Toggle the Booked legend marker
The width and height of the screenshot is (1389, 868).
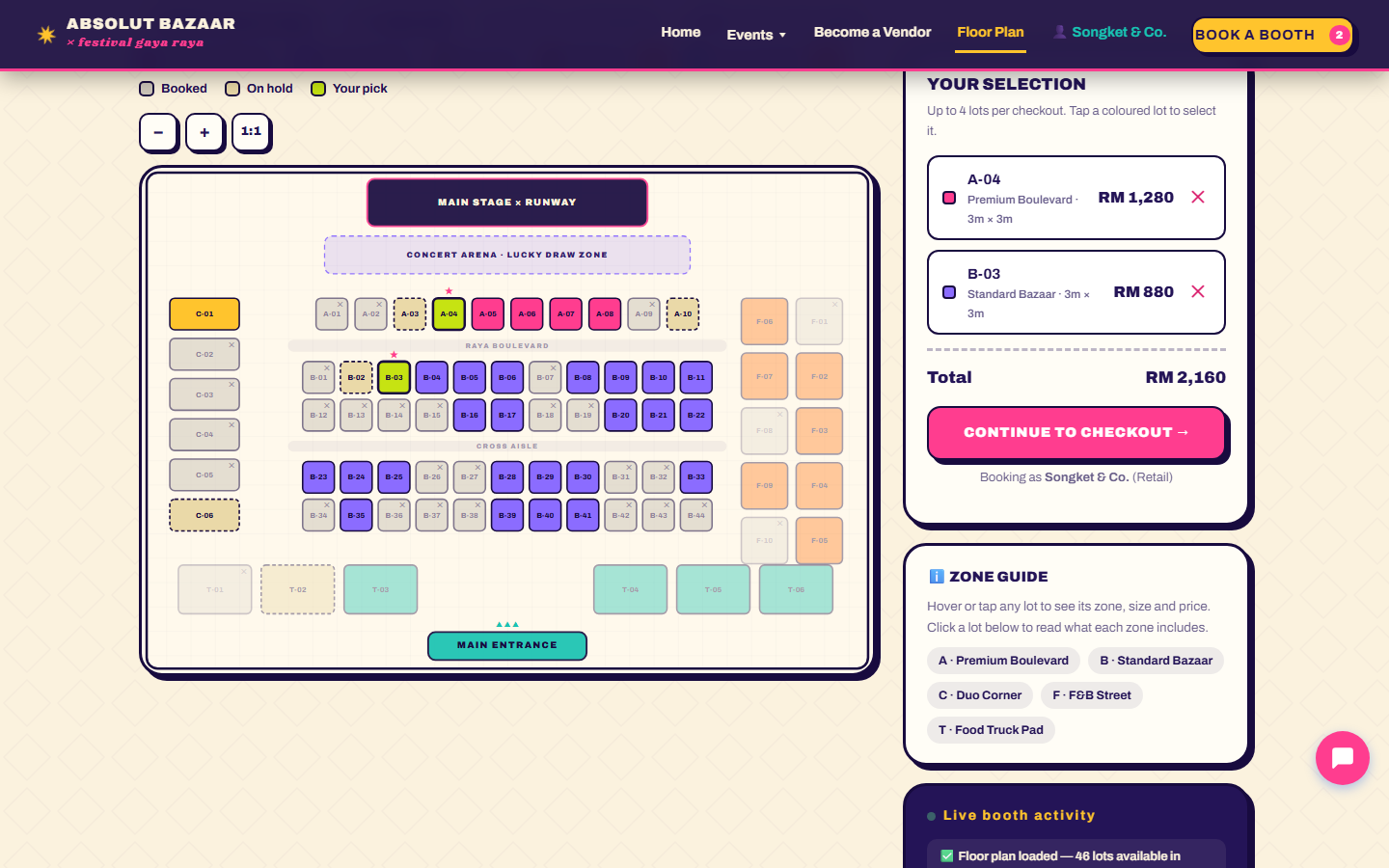147,89
